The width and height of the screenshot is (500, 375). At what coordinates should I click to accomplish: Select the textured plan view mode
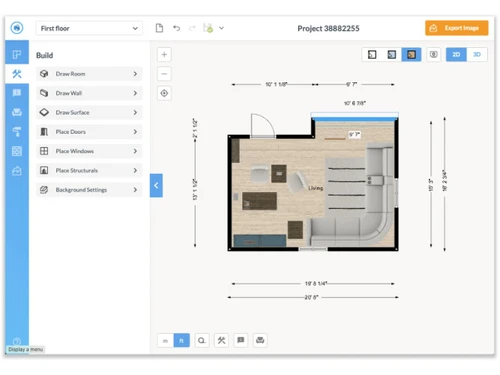pos(411,54)
